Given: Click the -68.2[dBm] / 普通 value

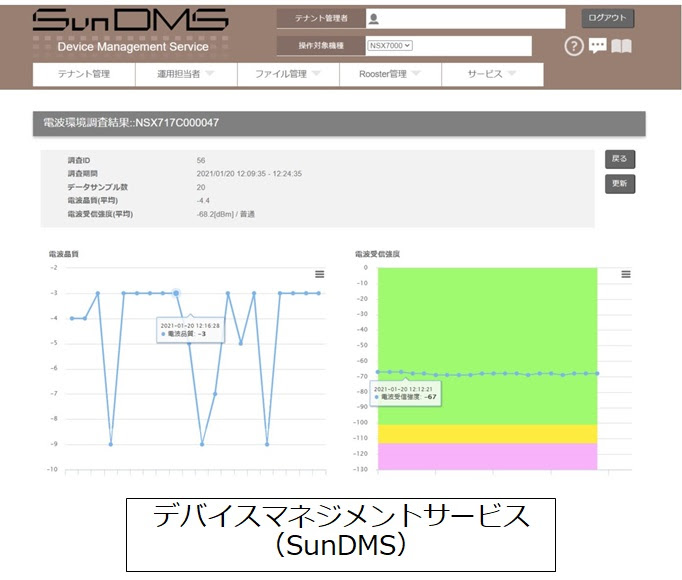Looking at the screenshot, I should (x=226, y=214).
